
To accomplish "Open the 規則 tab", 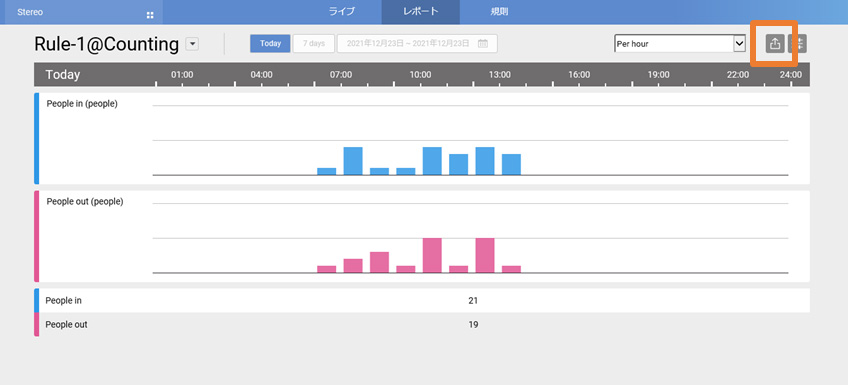I will pyautogui.click(x=499, y=12).
